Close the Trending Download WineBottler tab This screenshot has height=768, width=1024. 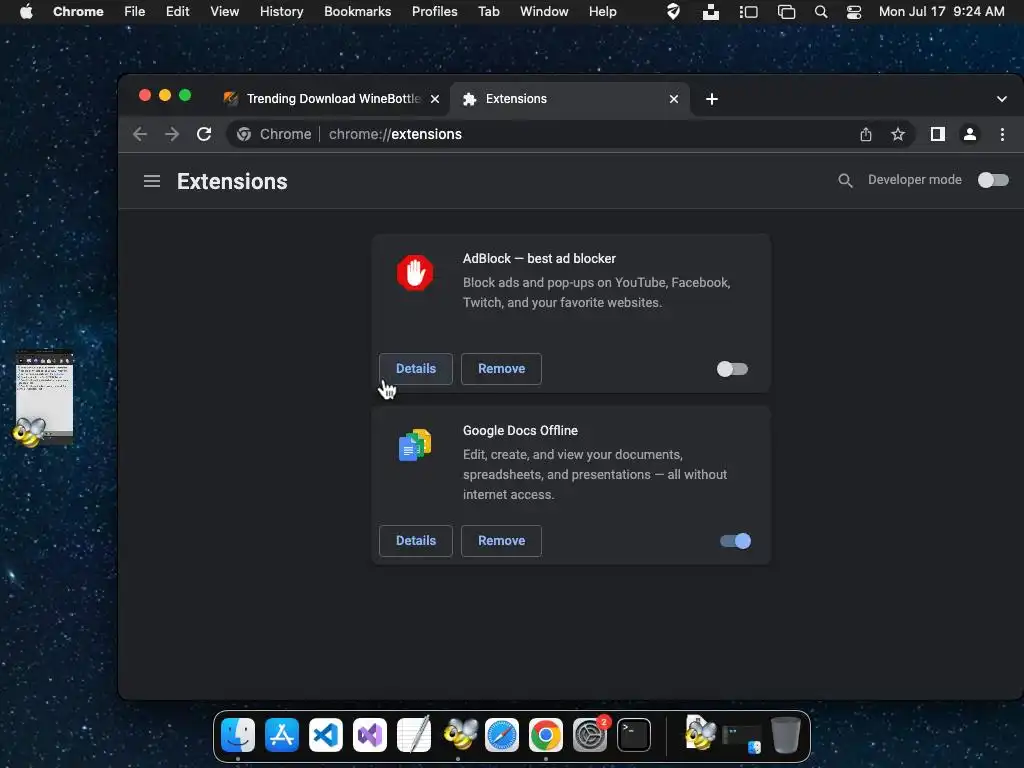(435, 99)
